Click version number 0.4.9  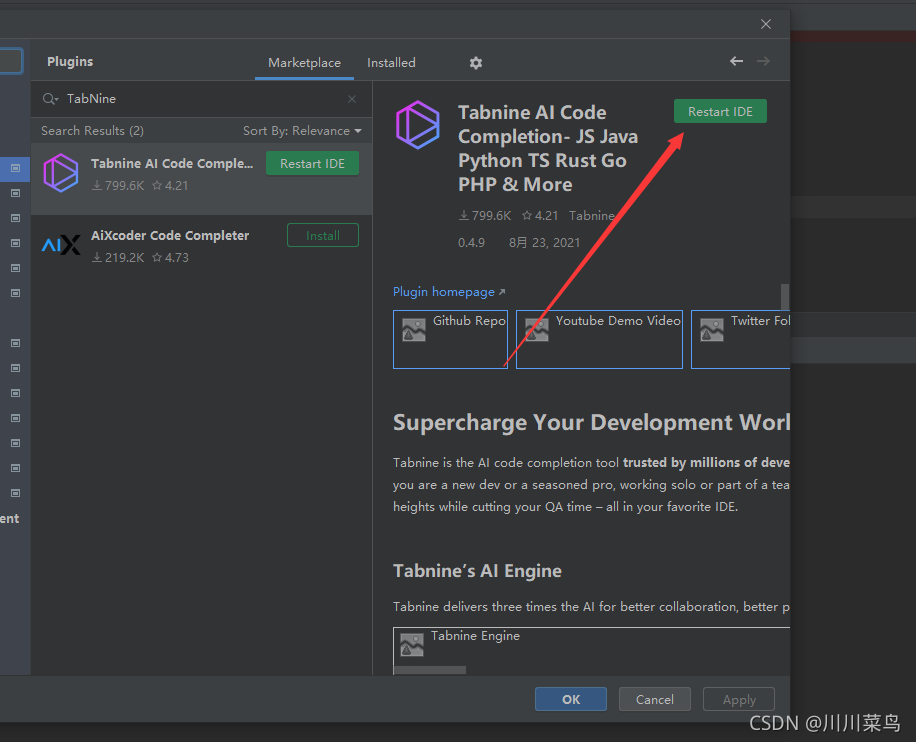[471, 242]
